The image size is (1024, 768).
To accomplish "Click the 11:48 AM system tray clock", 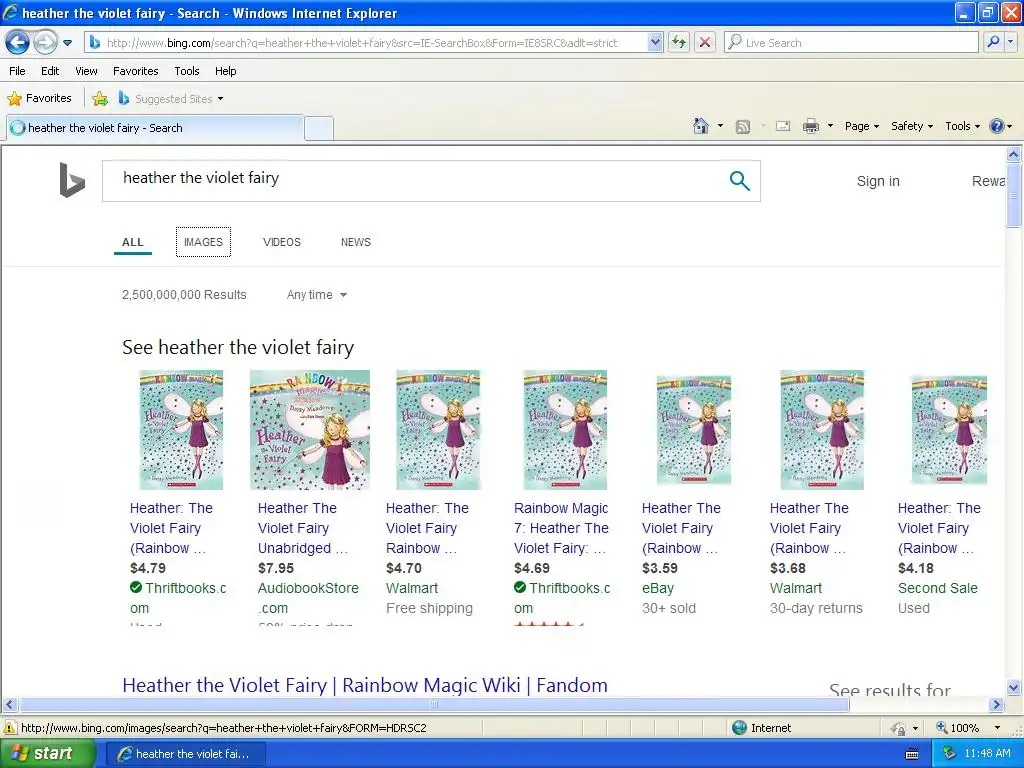I will [x=987, y=754].
